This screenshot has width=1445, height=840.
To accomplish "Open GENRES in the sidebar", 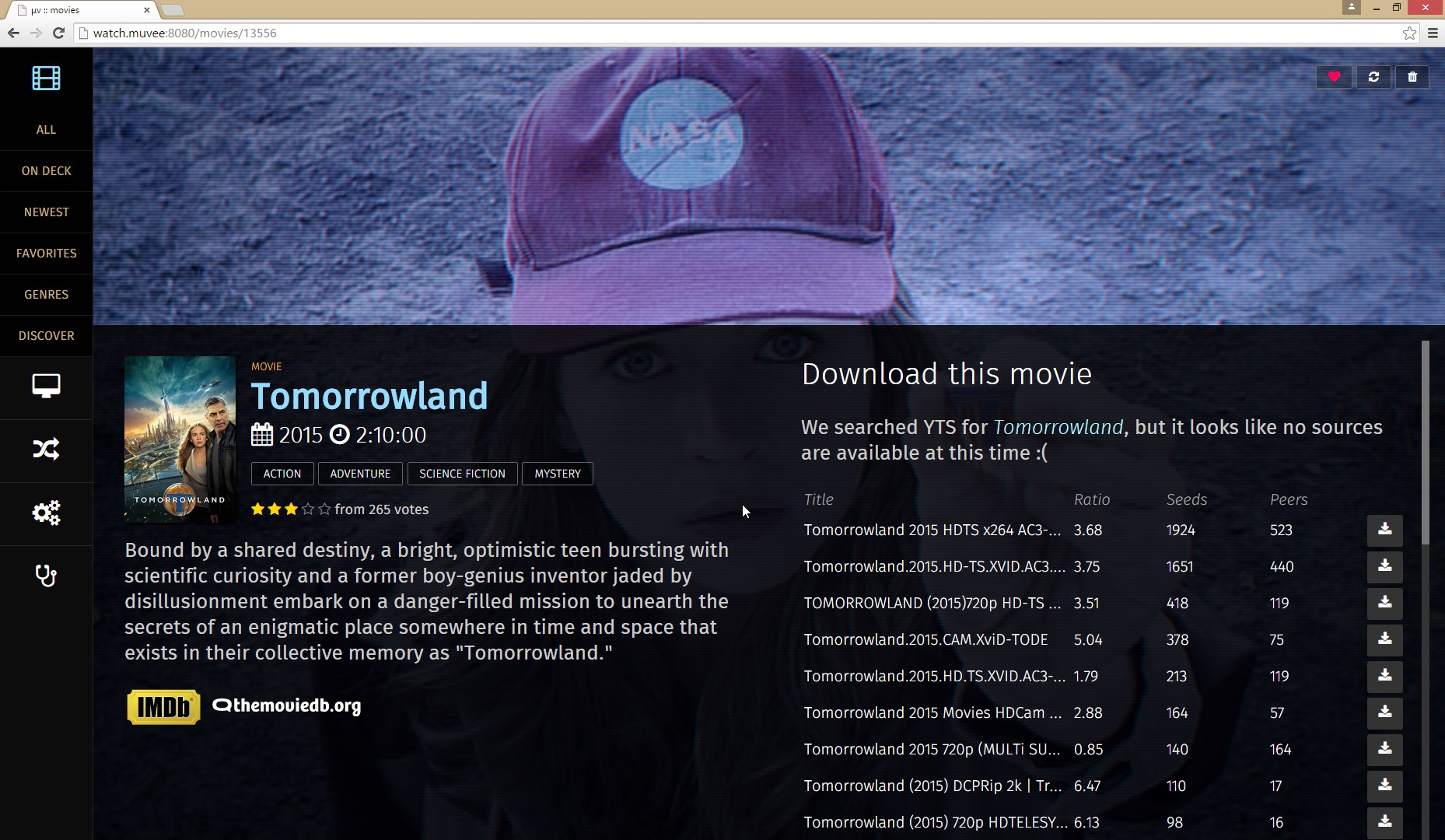I will click(x=46, y=295).
